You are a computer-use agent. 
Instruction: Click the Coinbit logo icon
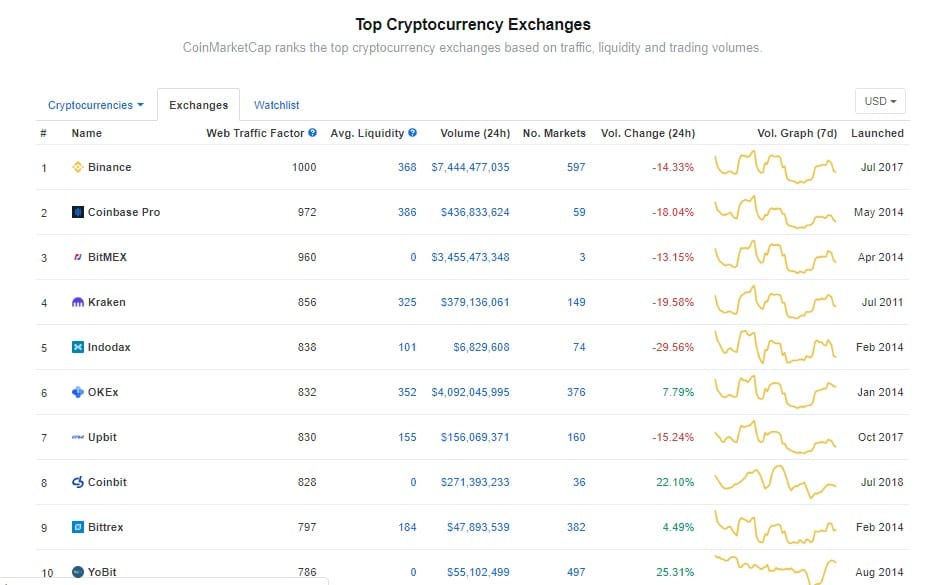tap(78, 482)
